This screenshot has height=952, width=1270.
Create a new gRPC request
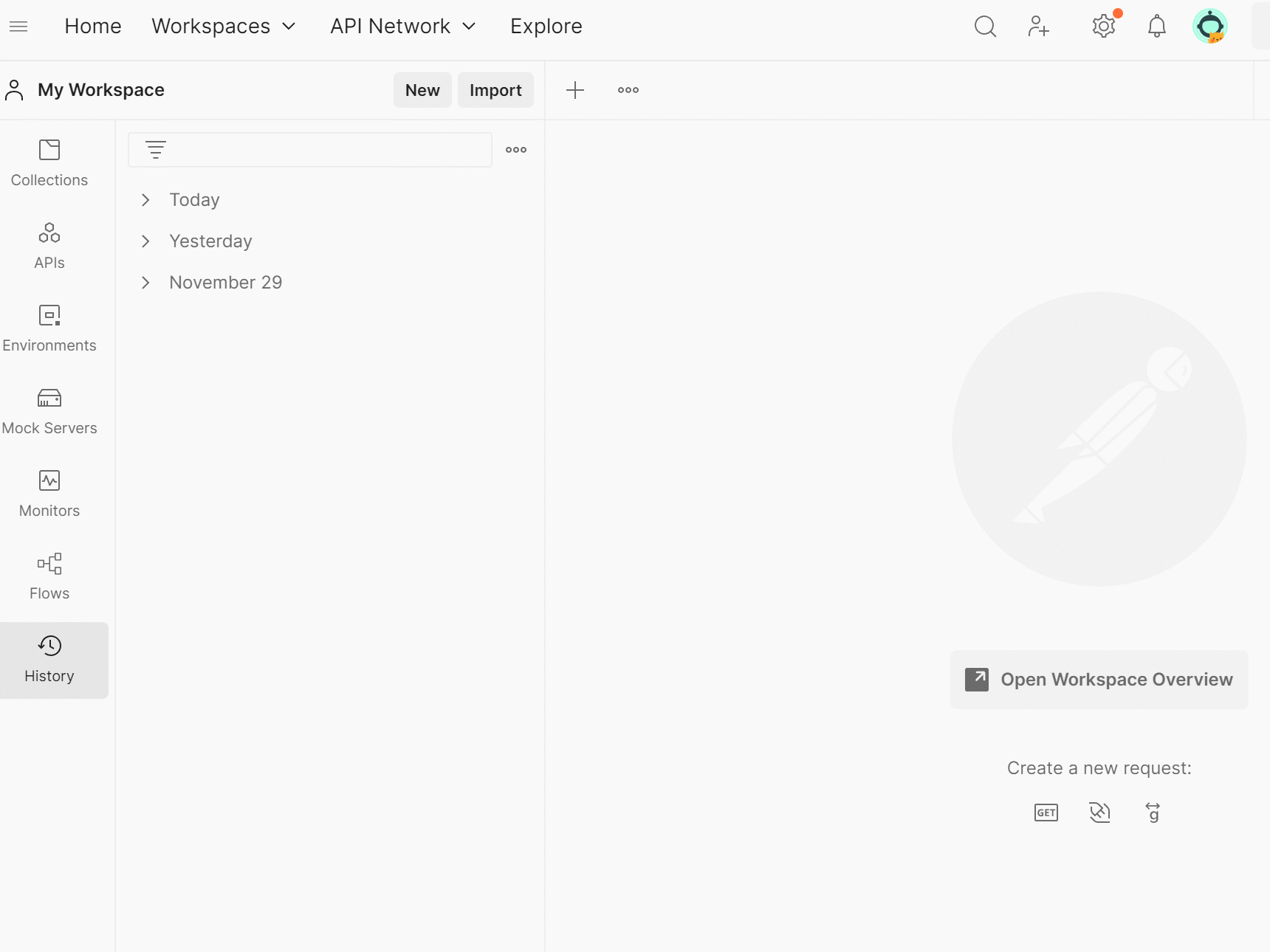coord(1153,813)
